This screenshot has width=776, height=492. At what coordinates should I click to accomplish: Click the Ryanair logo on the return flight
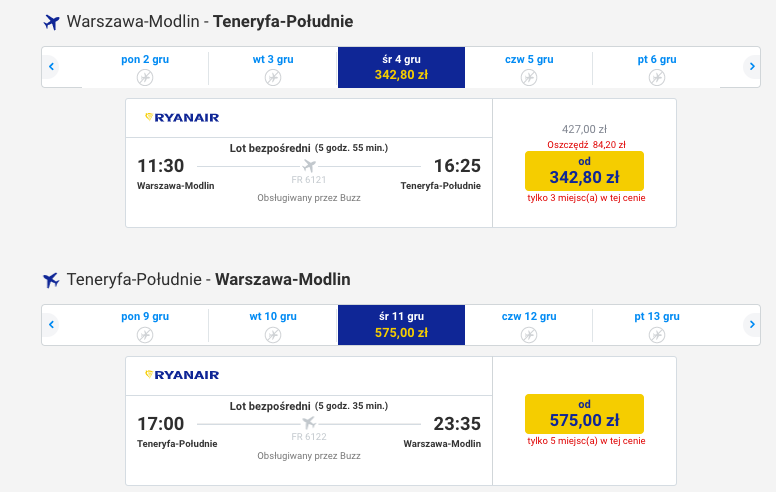(182, 375)
